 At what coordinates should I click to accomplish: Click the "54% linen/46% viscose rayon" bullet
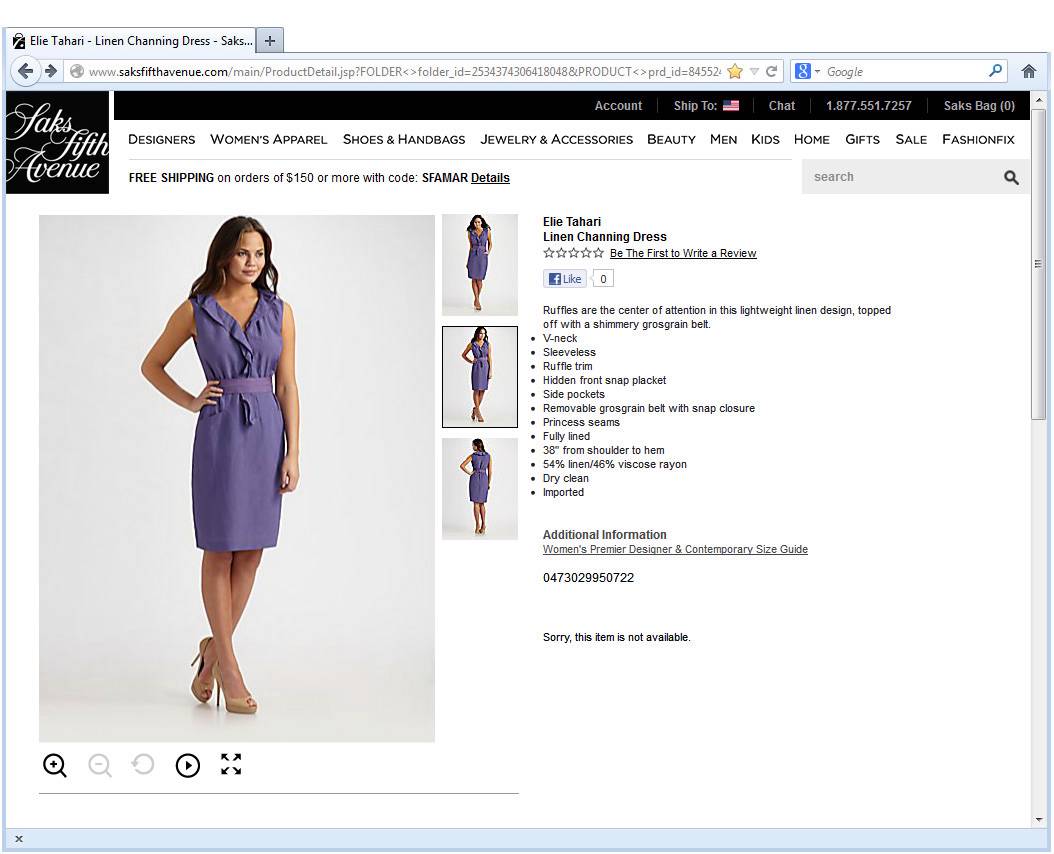pos(614,464)
